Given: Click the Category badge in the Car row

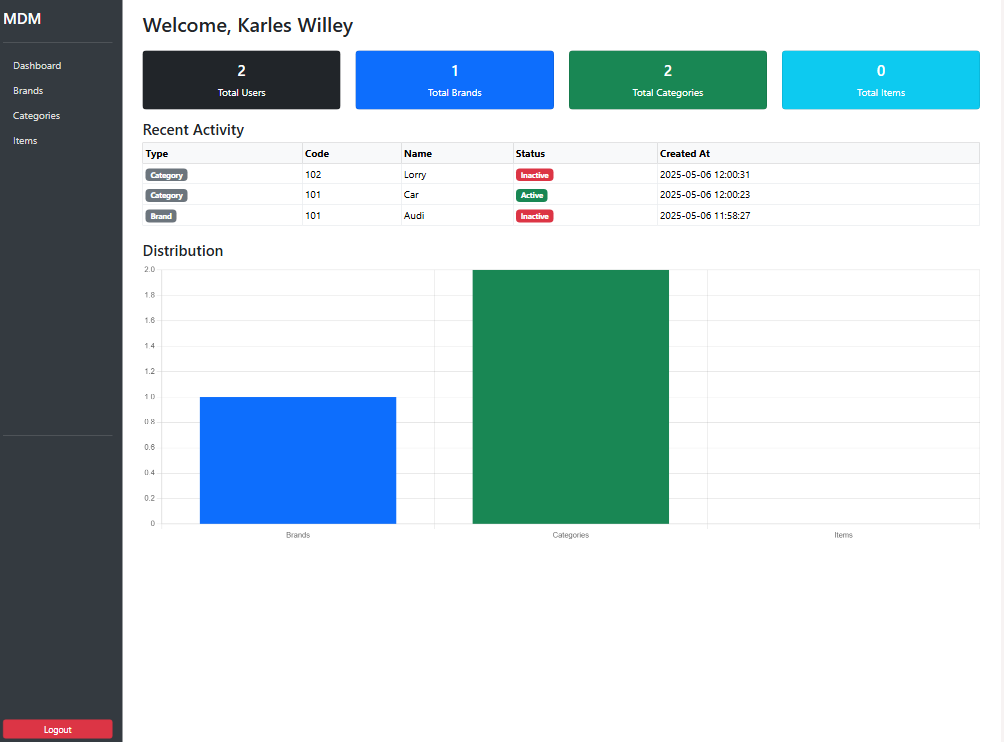Looking at the screenshot, I should (166, 195).
